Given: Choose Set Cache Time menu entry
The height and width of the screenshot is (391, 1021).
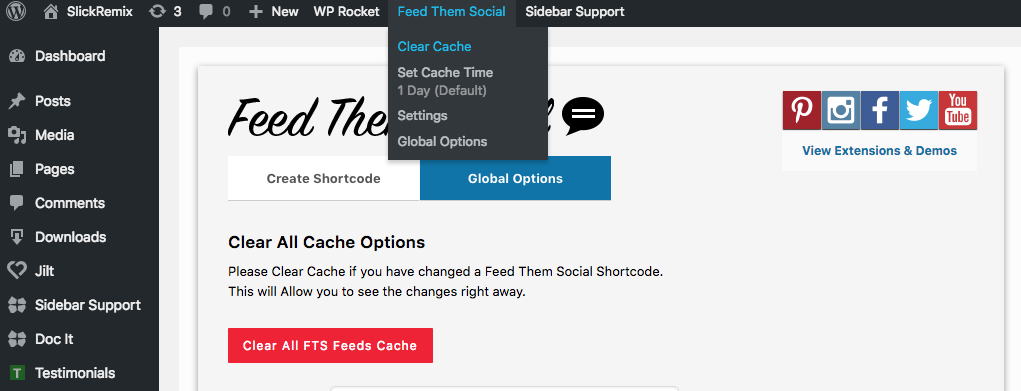Looking at the screenshot, I should click(x=445, y=72).
